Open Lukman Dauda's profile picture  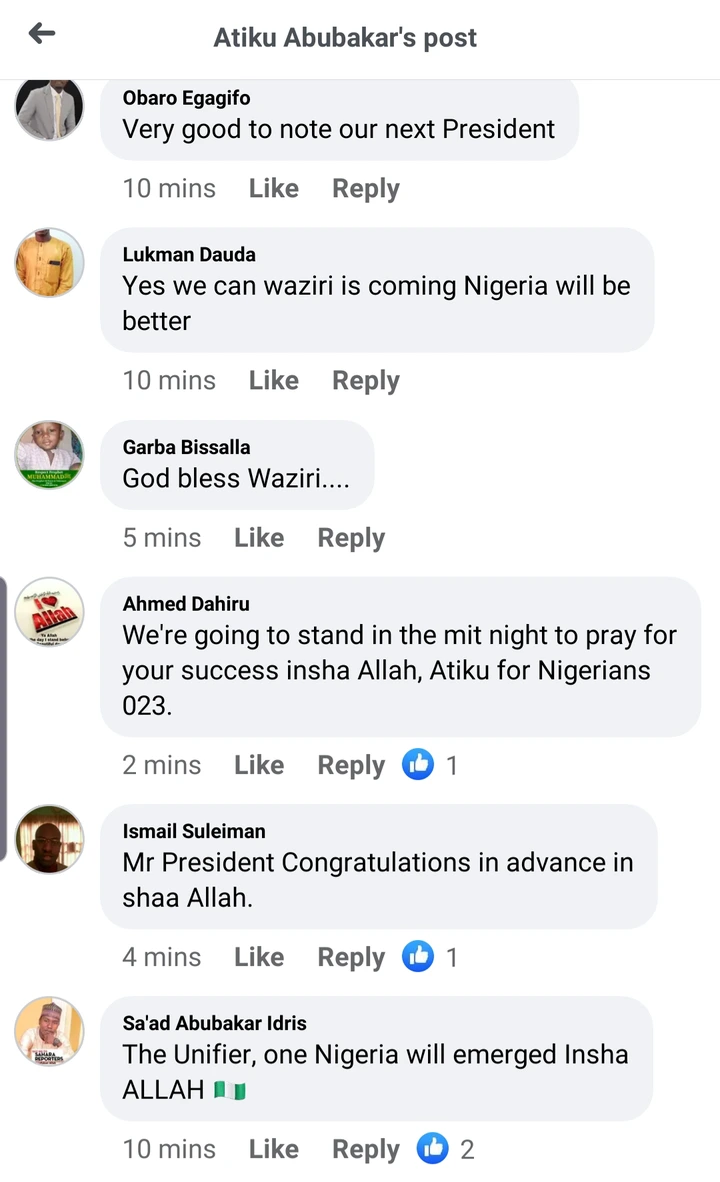point(50,262)
